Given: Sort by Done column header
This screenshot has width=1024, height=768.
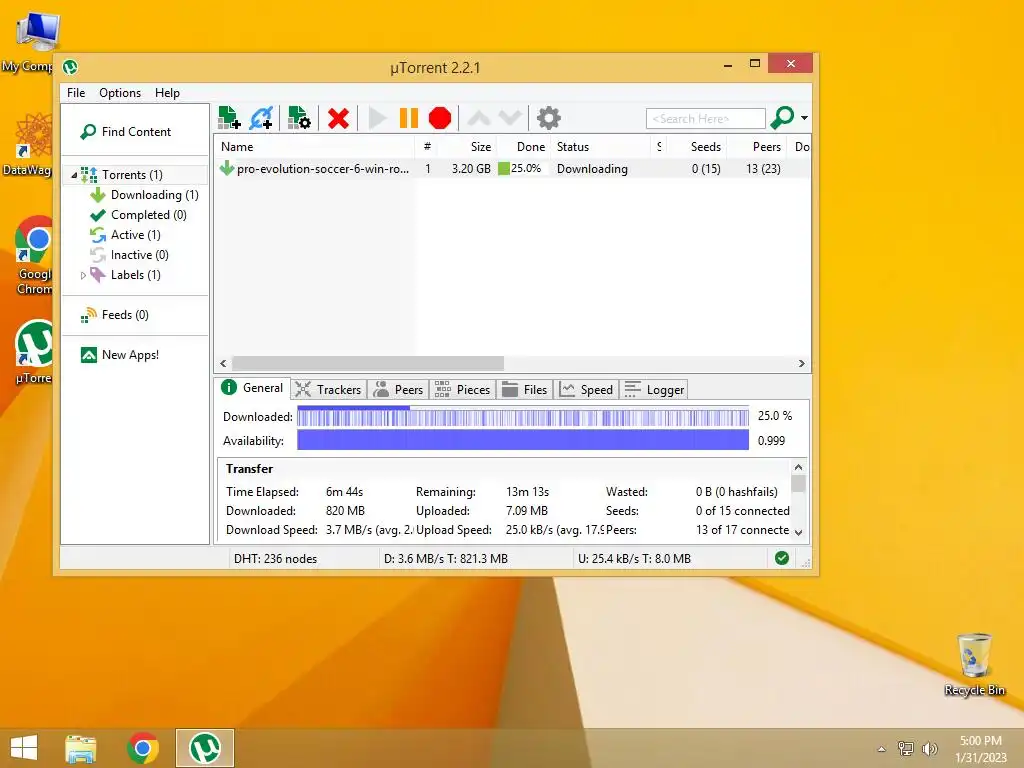Looking at the screenshot, I should 524,147.
